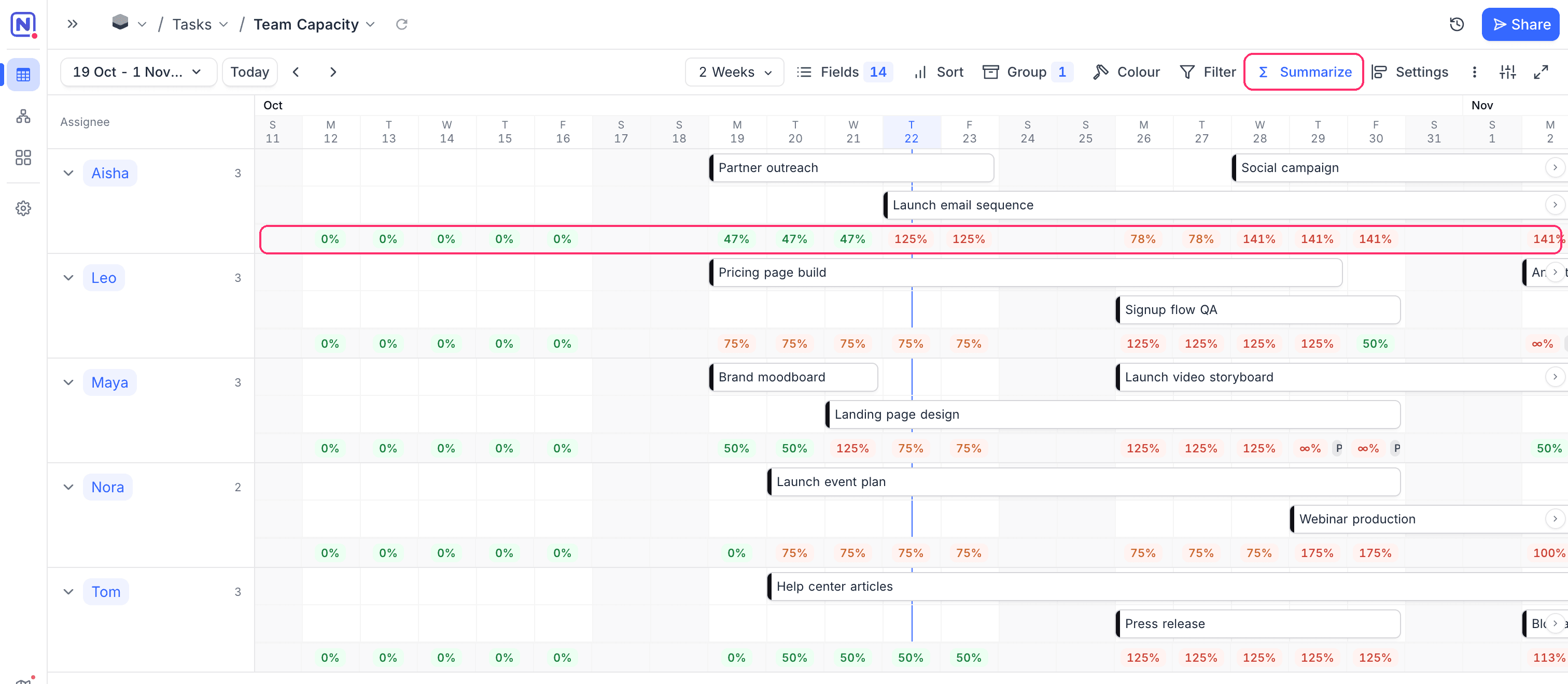Click the NocoDB logo icon
The image size is (1568, 684).
click(x=23, y=24)
